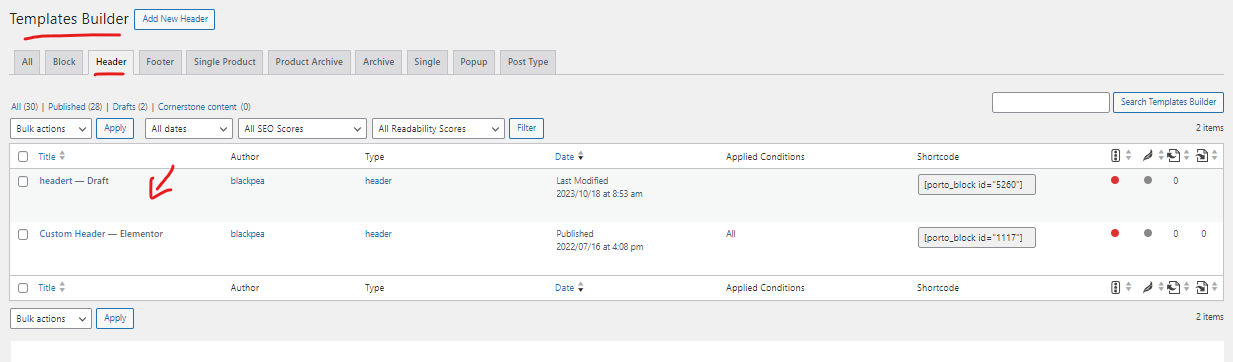Switch to the Archive tab
1233x362 pixels.
coord(378,62)
